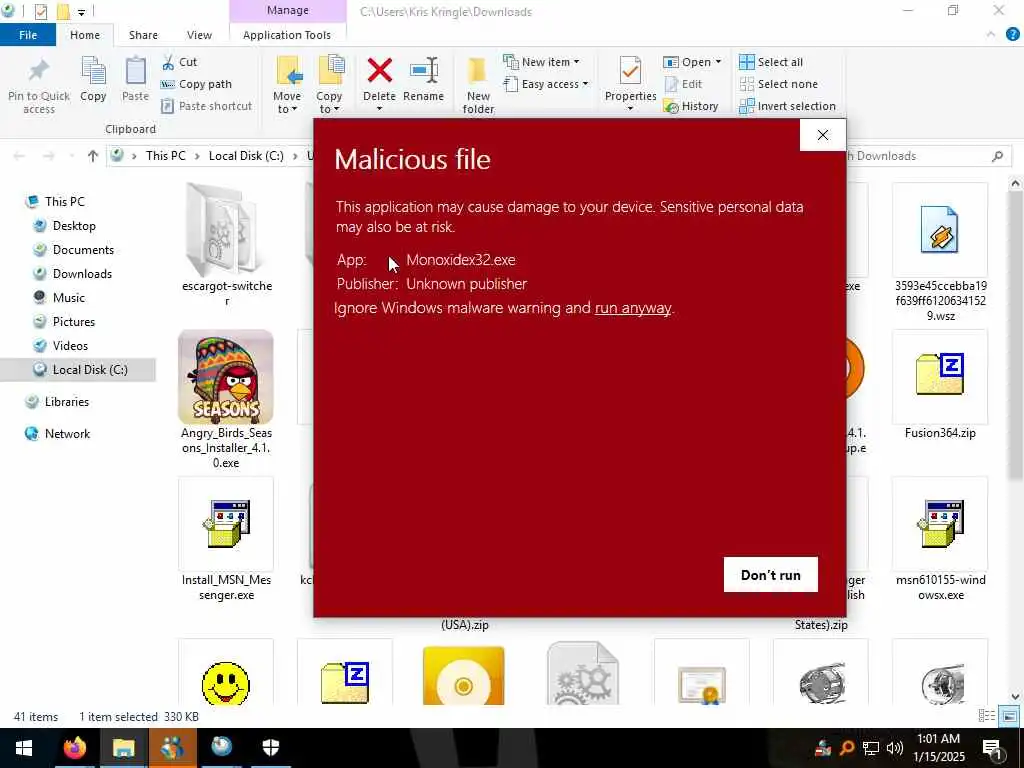Select msn610155-windowsx.exe file
Image resolution: width=1024 pixels, height=768 pixels.
pos(940,539)
